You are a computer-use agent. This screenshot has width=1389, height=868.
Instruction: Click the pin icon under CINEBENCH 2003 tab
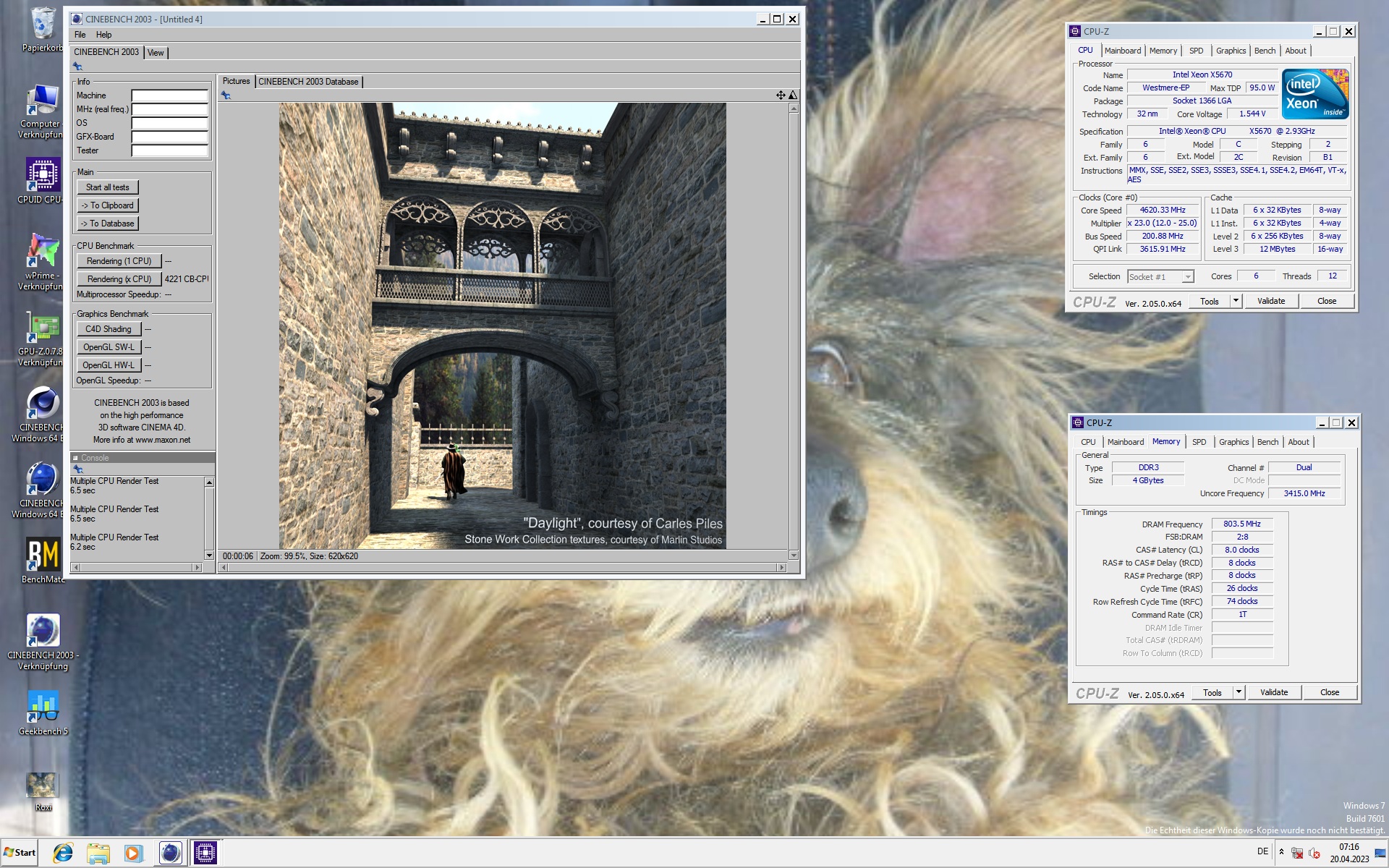pyautogui.click(x=77, y=67)
